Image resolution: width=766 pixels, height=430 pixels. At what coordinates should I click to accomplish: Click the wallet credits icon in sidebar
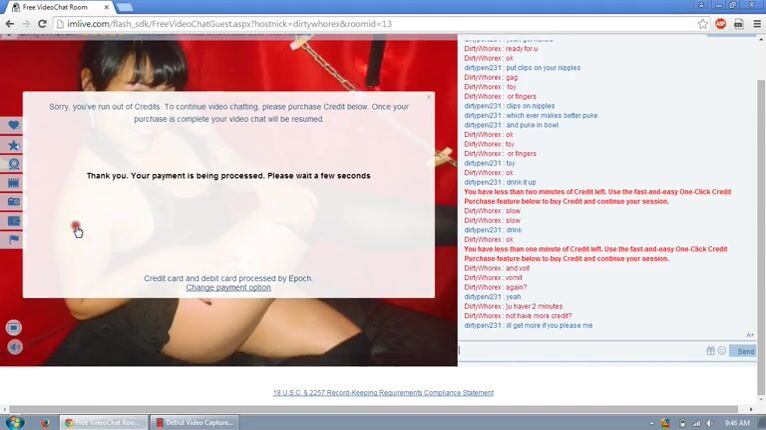click(14, 221)
